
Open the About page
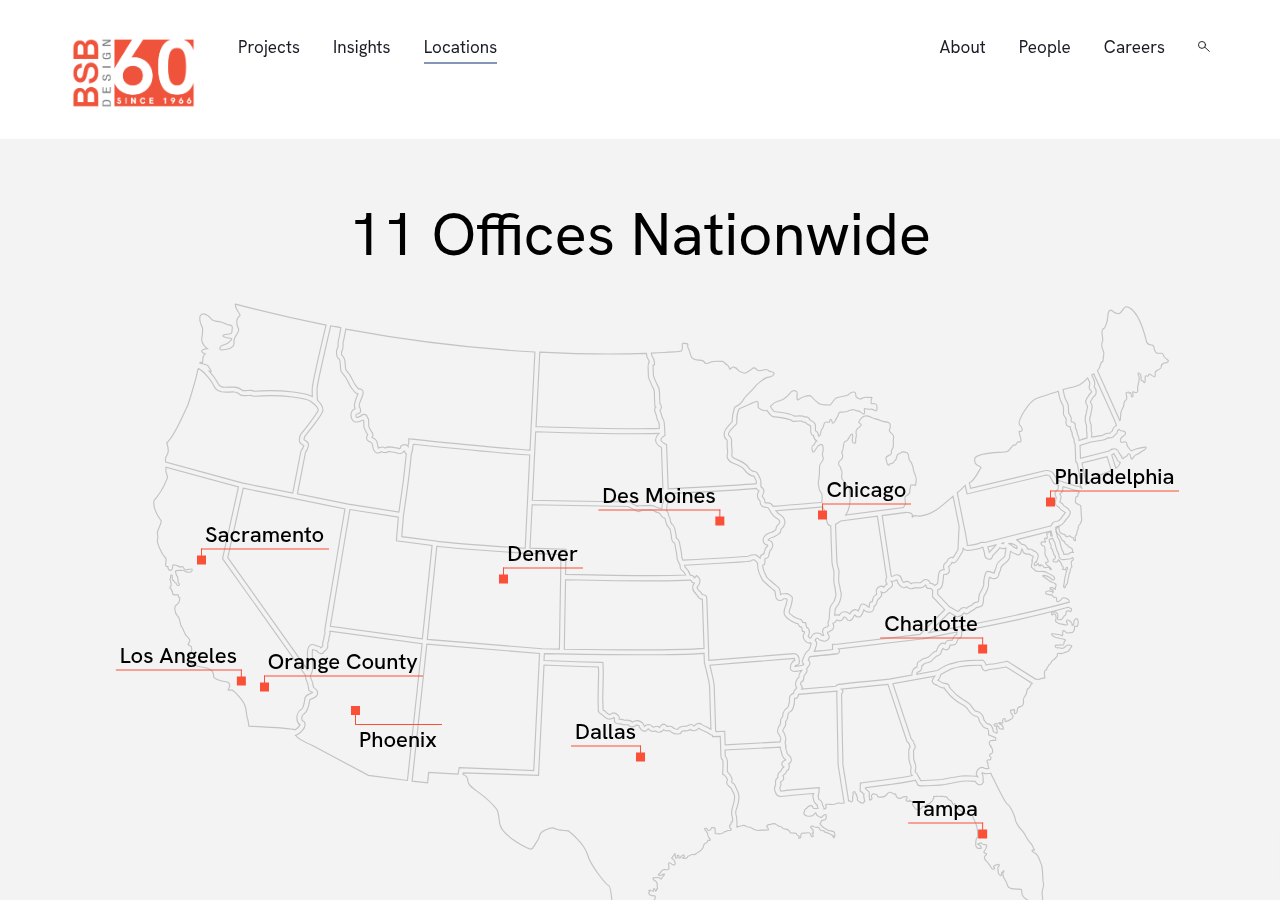pyautogui.click(x=962, y=45)
